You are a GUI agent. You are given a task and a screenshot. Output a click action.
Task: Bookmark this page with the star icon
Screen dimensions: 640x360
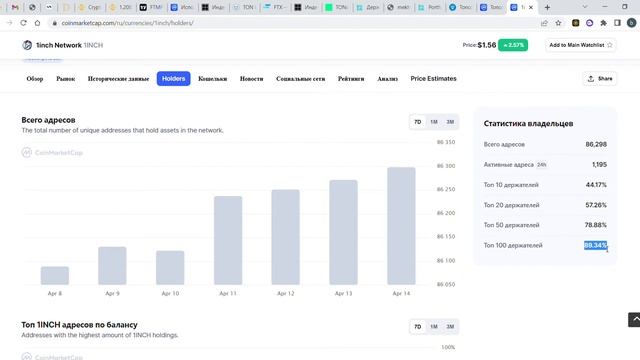pyautogui.click(x=558, y=23)
